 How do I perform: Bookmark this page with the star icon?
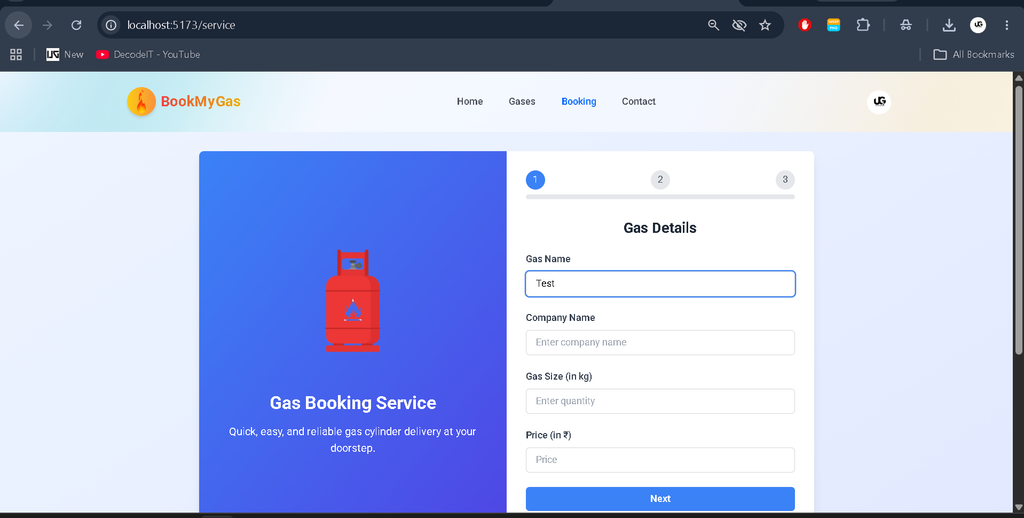pyautogui.click(x=765, y=25)
